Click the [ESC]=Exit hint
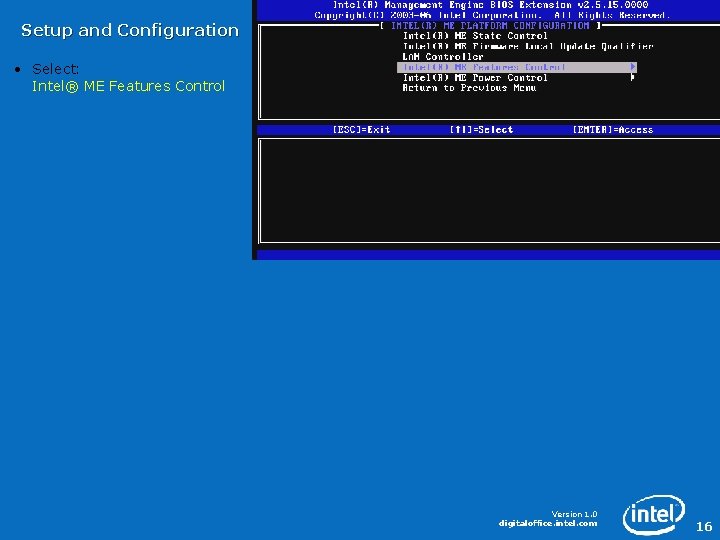 [x=361, y=130]
